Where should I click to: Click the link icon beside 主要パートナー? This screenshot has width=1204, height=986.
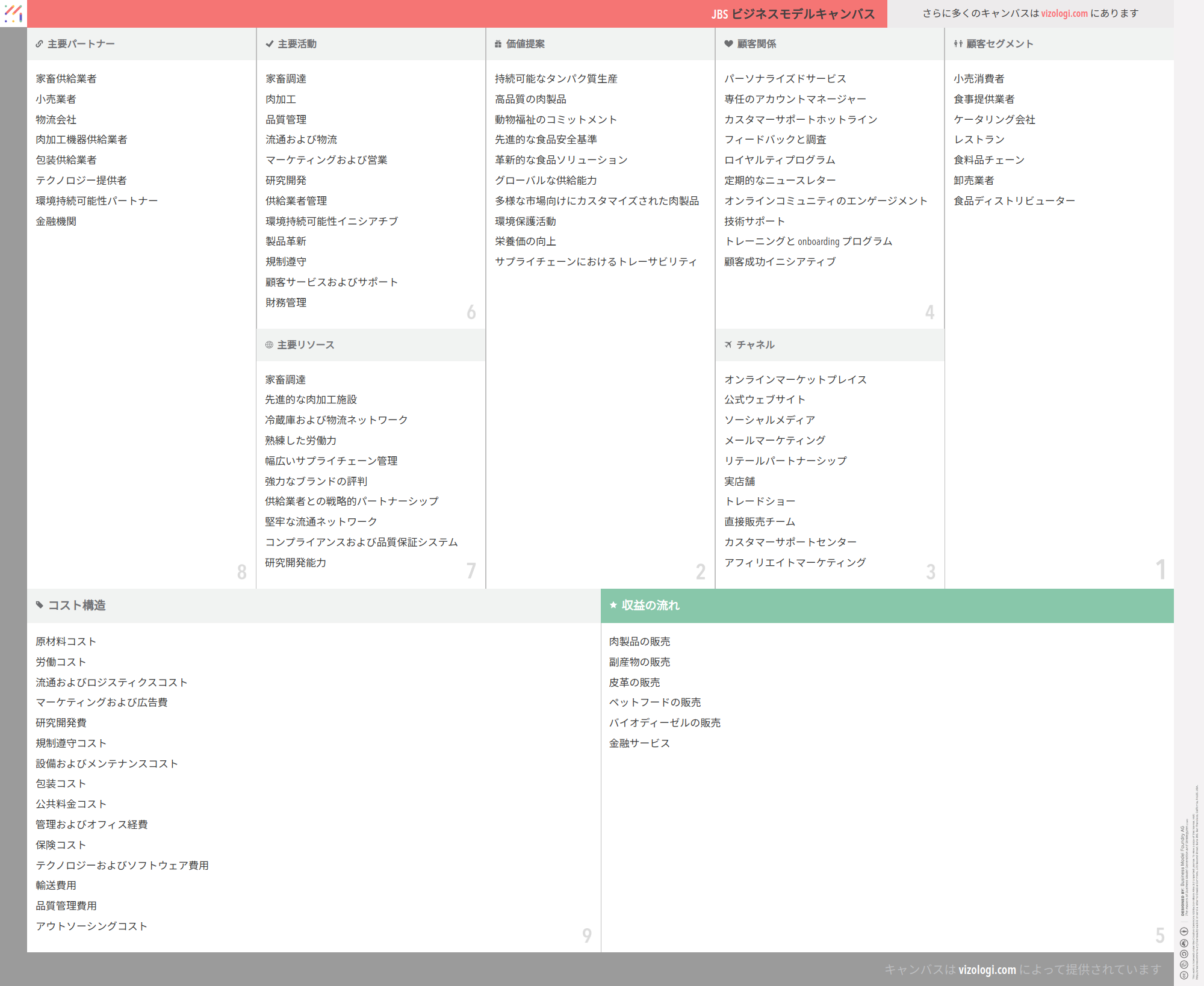click(39, 44)
